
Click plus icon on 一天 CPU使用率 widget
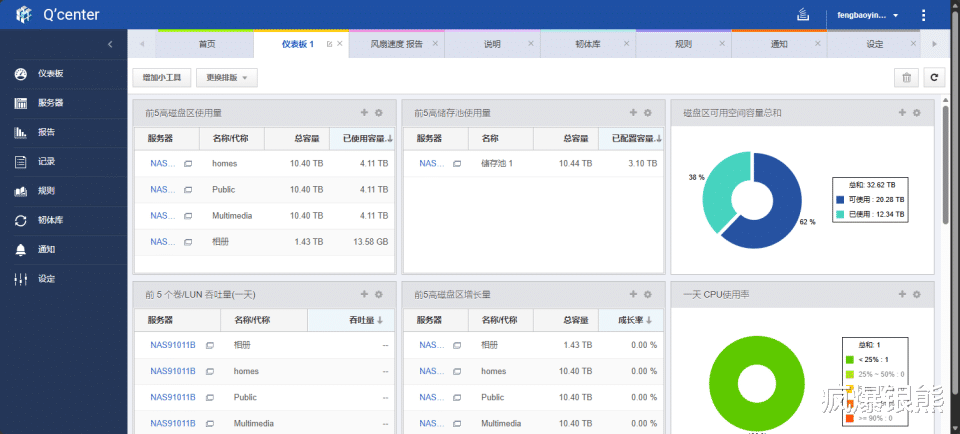[x=901, y=294]
